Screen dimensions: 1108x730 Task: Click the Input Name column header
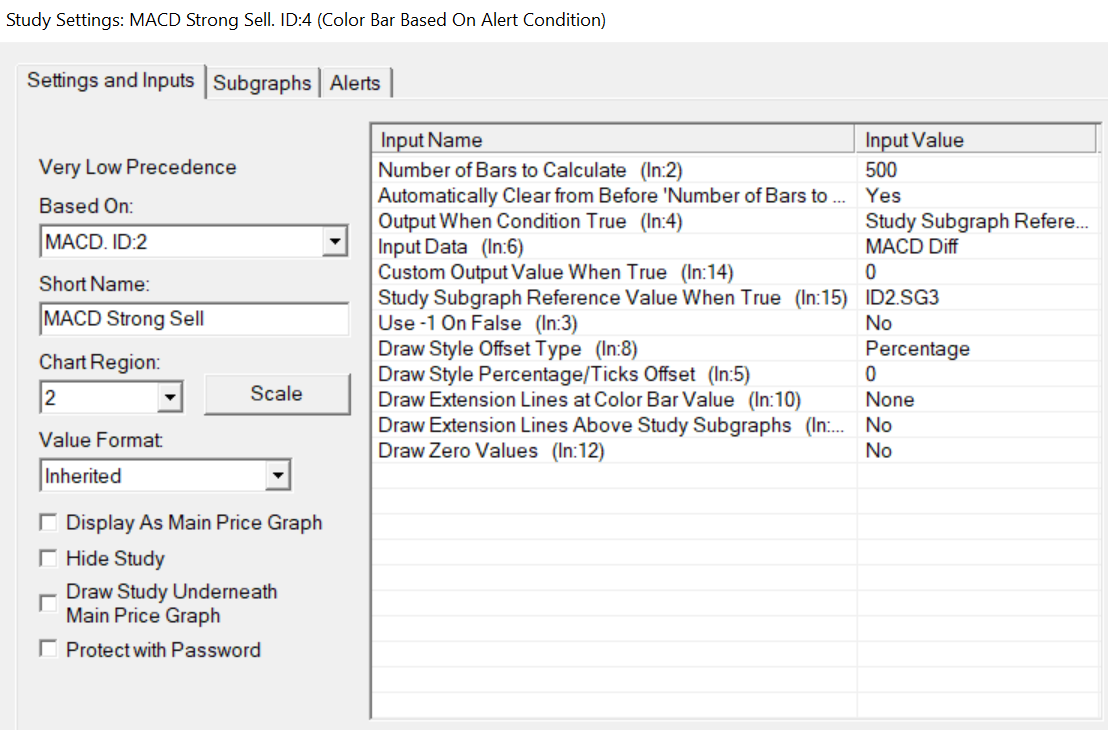point(612,140)
